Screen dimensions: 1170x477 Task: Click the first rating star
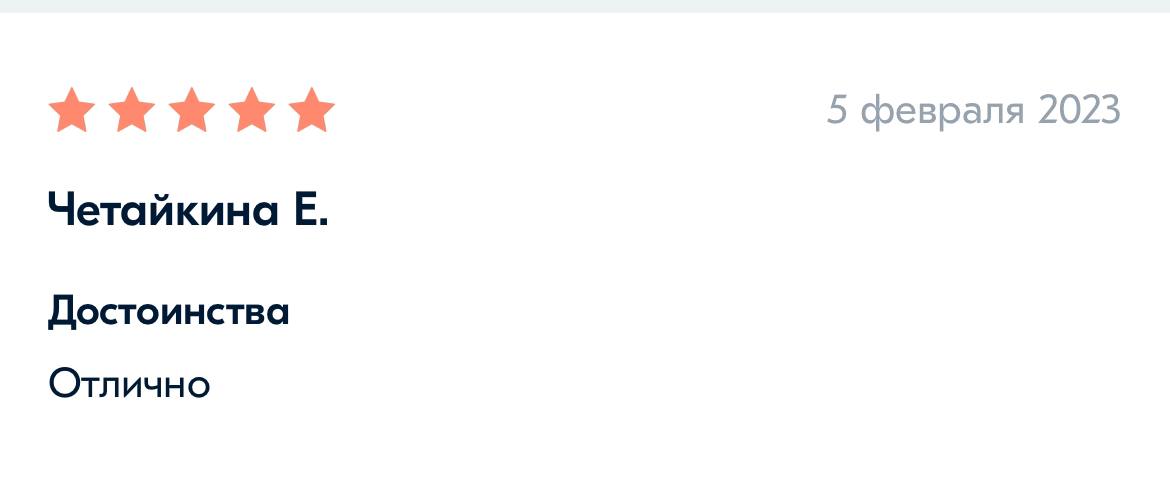(x=72, y=110)
